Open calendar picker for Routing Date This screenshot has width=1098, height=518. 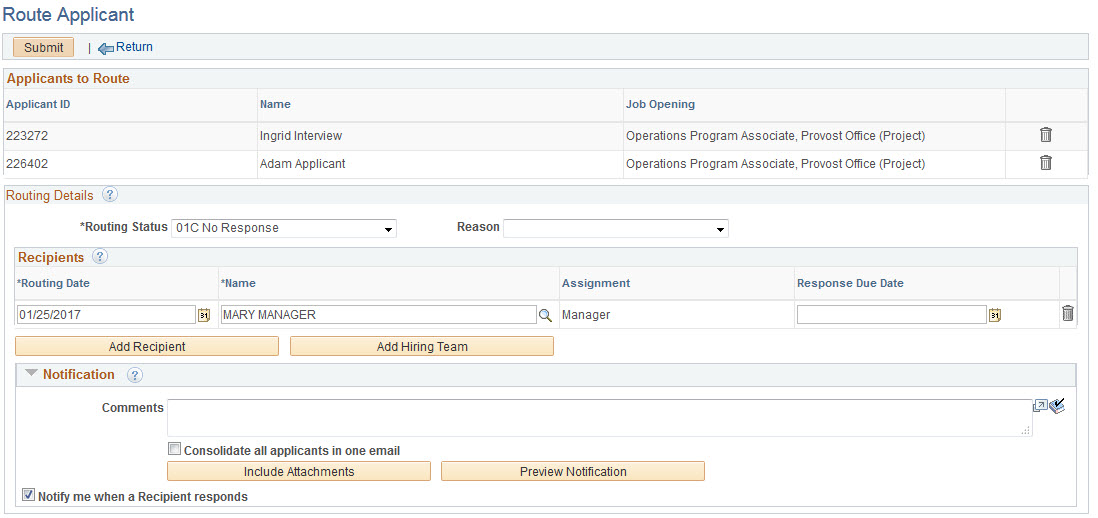click(x=204, y=315)
